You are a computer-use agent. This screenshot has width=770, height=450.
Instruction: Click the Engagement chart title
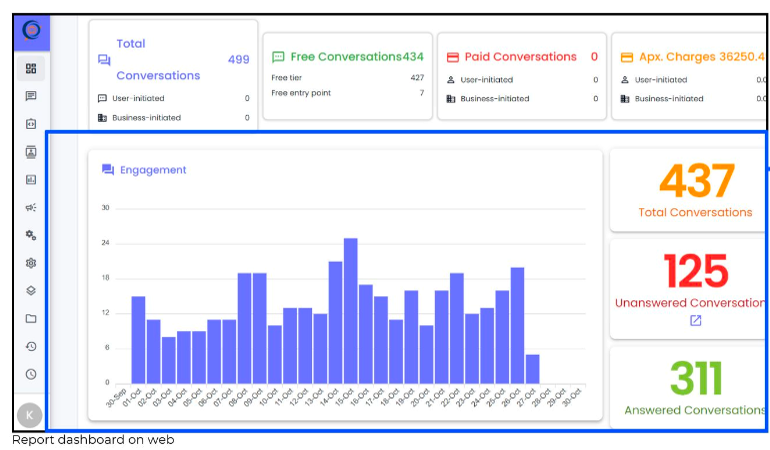click(x=152, y=170)
